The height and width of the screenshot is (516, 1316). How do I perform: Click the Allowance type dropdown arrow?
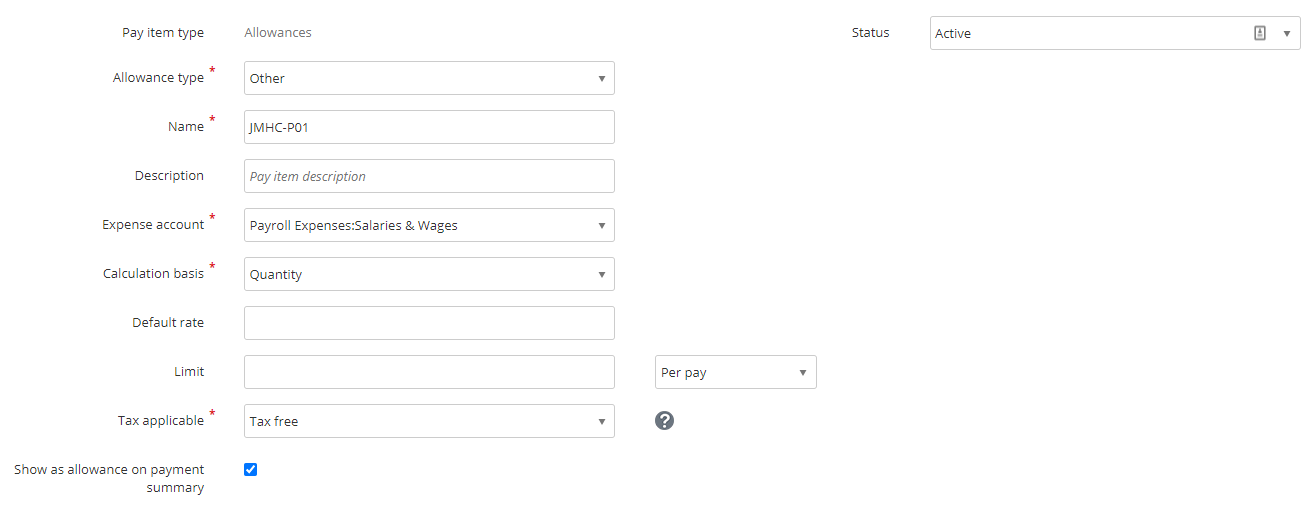(602, 78)
